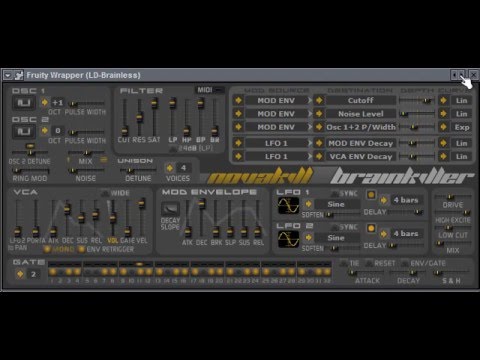Change unison voices selector arrow
This screenshot has width=480, height=360.
[170, 168]
